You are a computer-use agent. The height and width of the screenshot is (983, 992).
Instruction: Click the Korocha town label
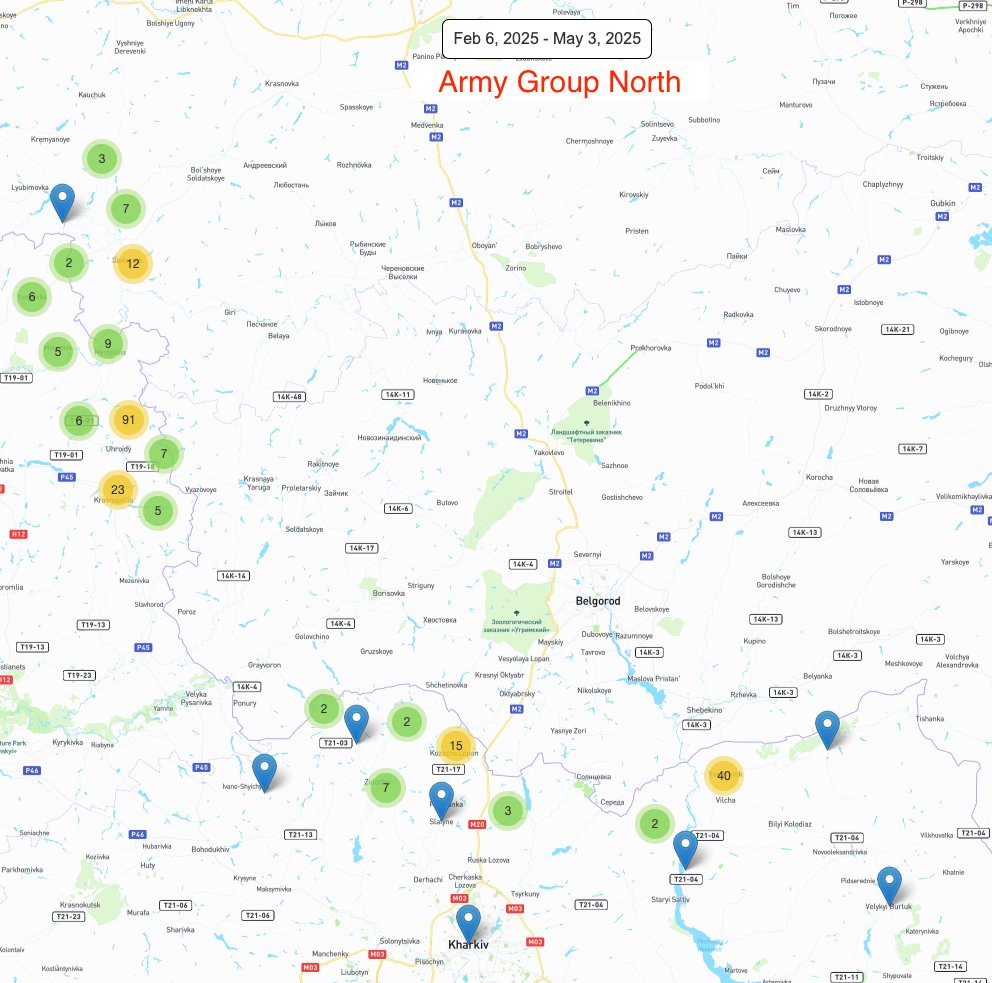pos(819,478)
